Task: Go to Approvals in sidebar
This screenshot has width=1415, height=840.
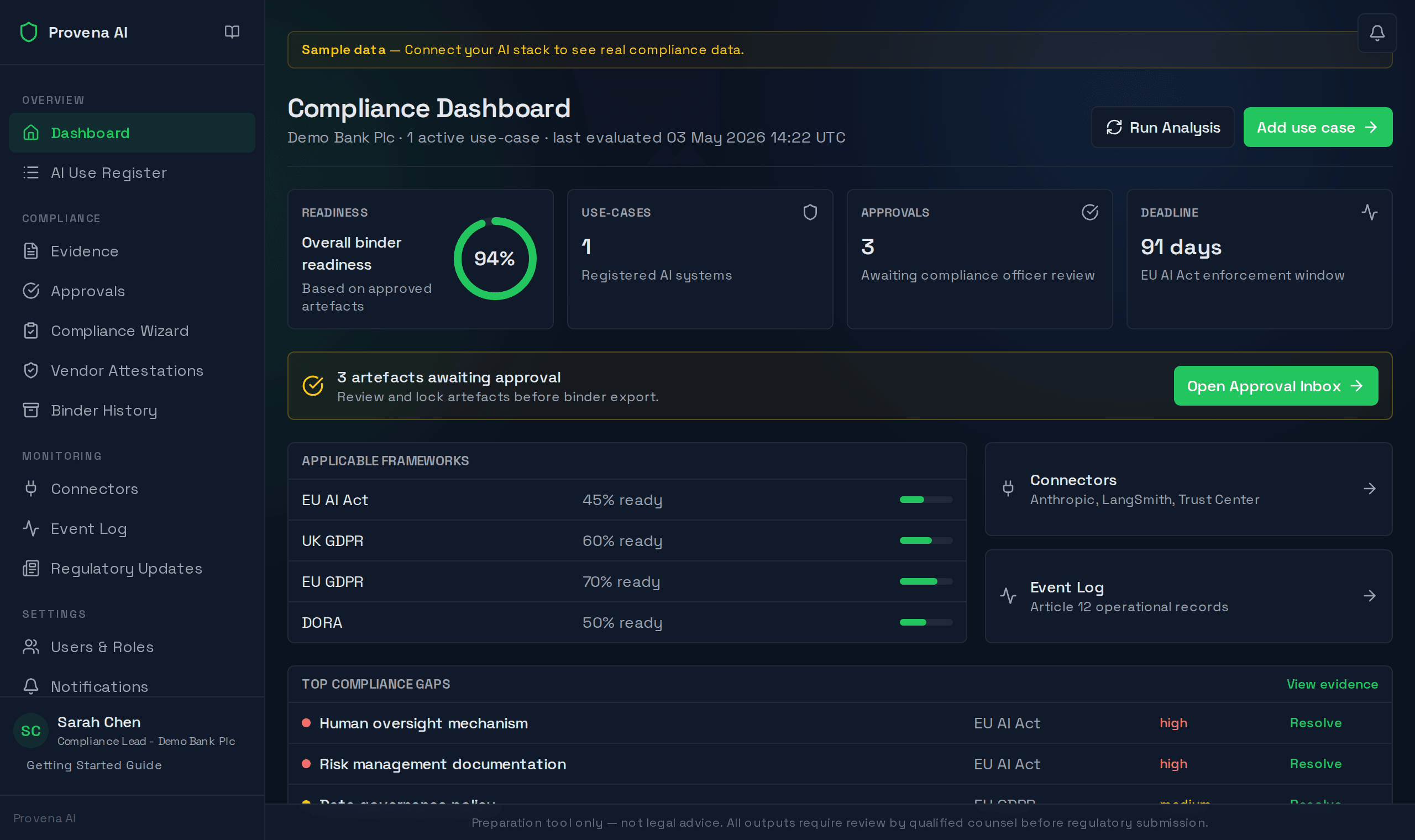Action: 132,291
